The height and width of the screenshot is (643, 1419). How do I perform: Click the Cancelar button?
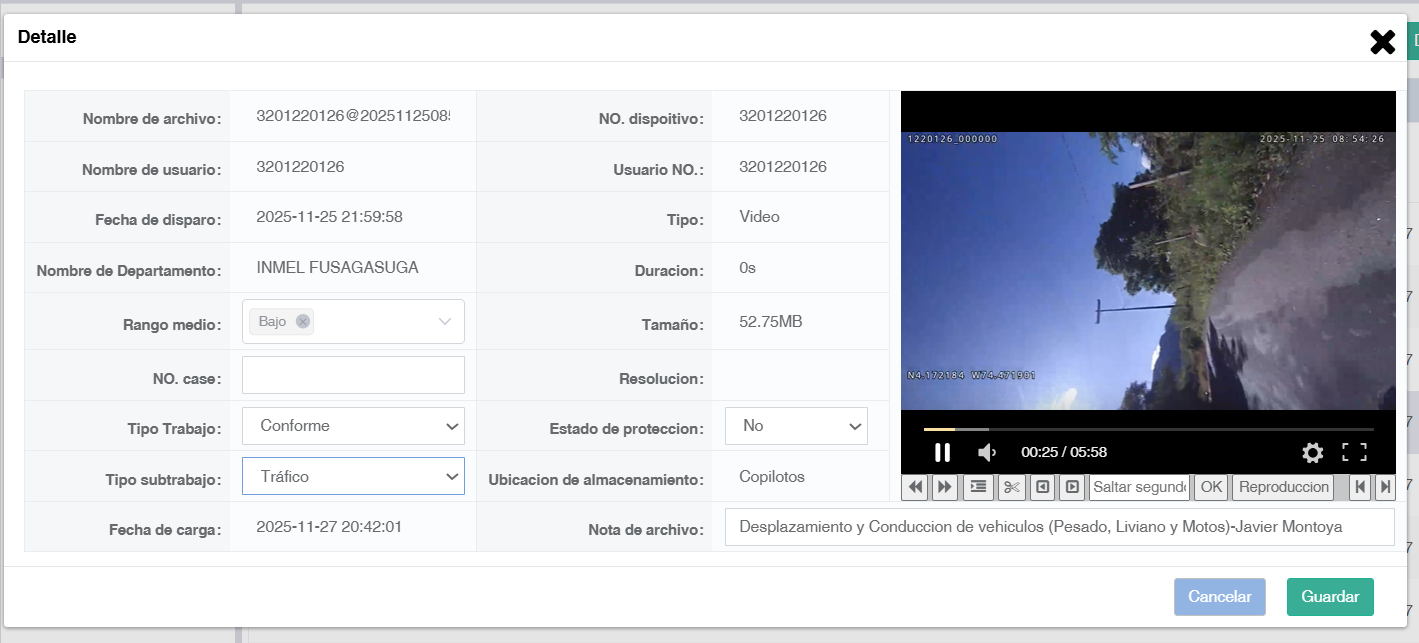pos(1220,597)
